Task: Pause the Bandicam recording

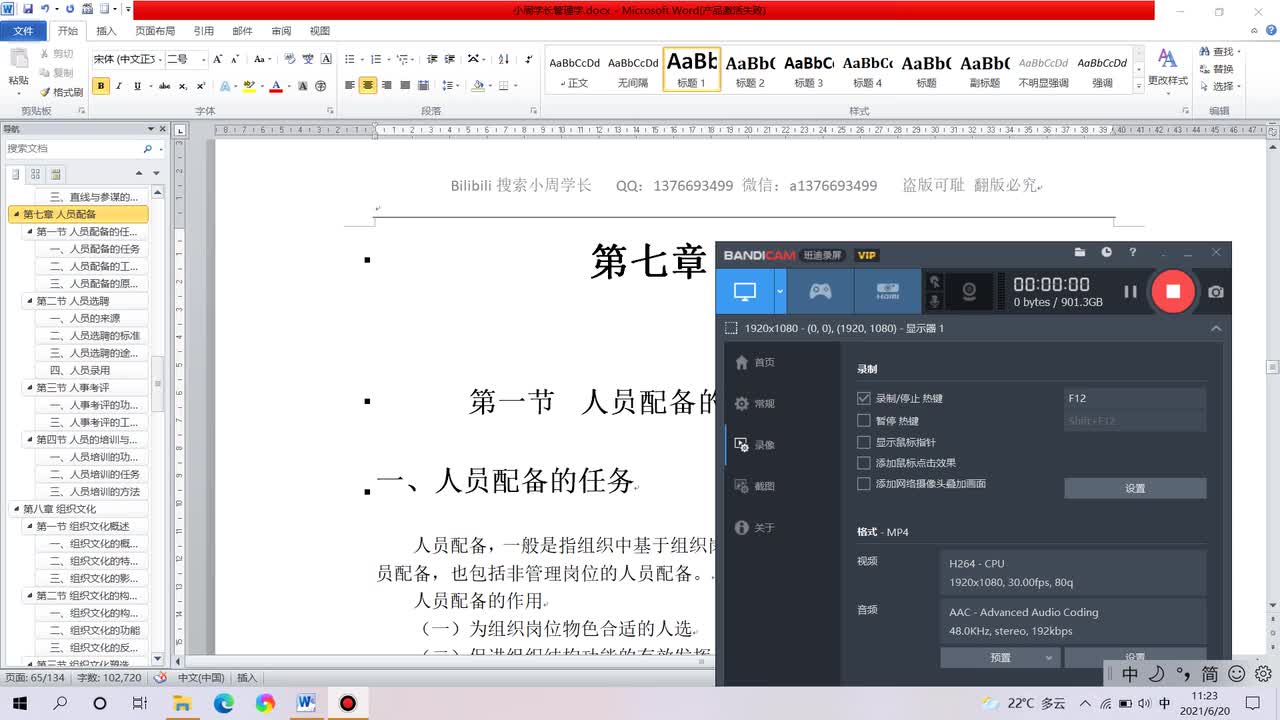Action: [1130, 292]
